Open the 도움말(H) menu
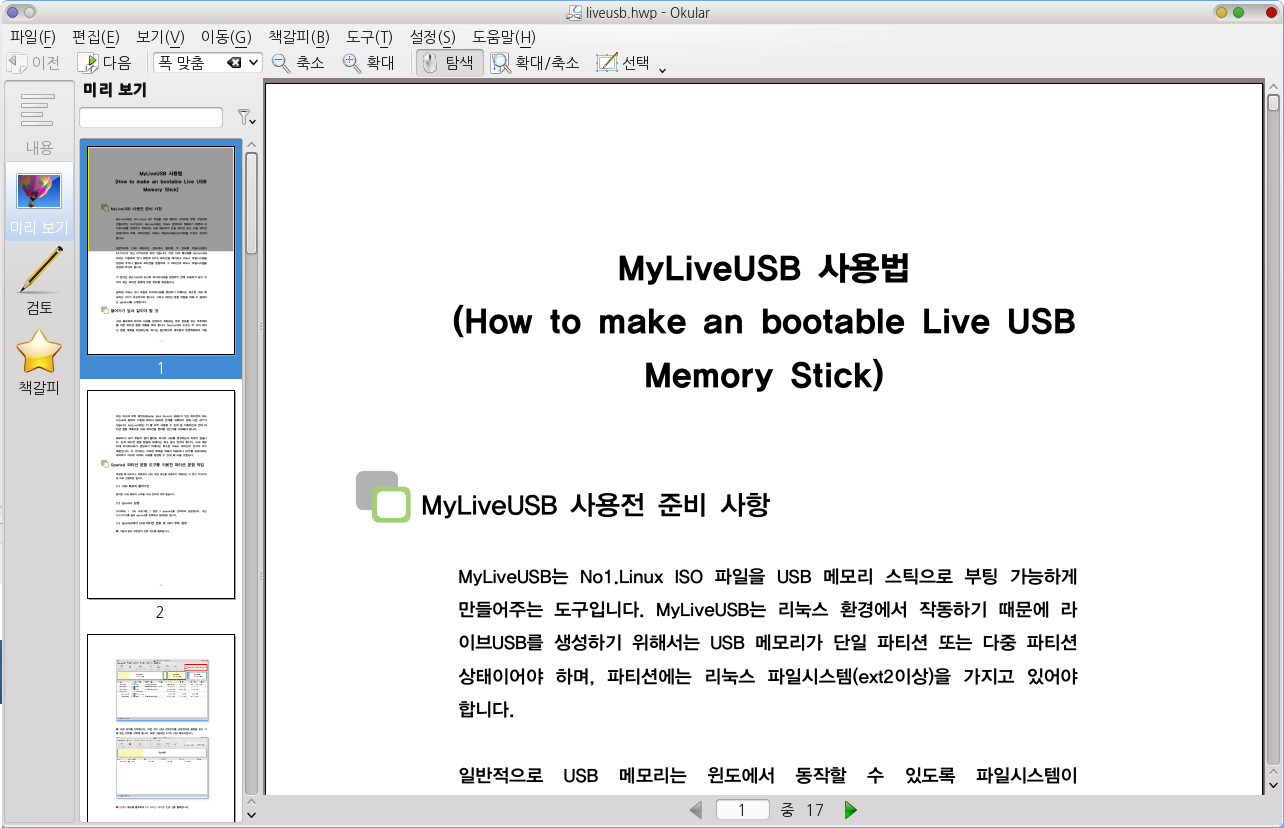 pos(504,37)
